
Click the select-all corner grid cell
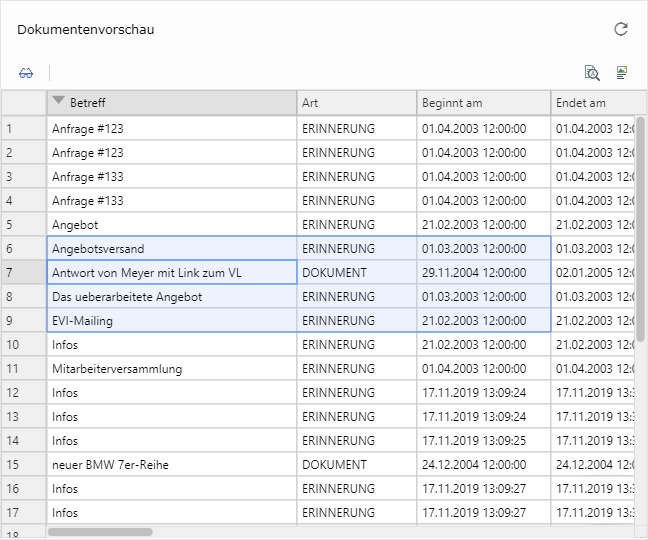point(23,103)
